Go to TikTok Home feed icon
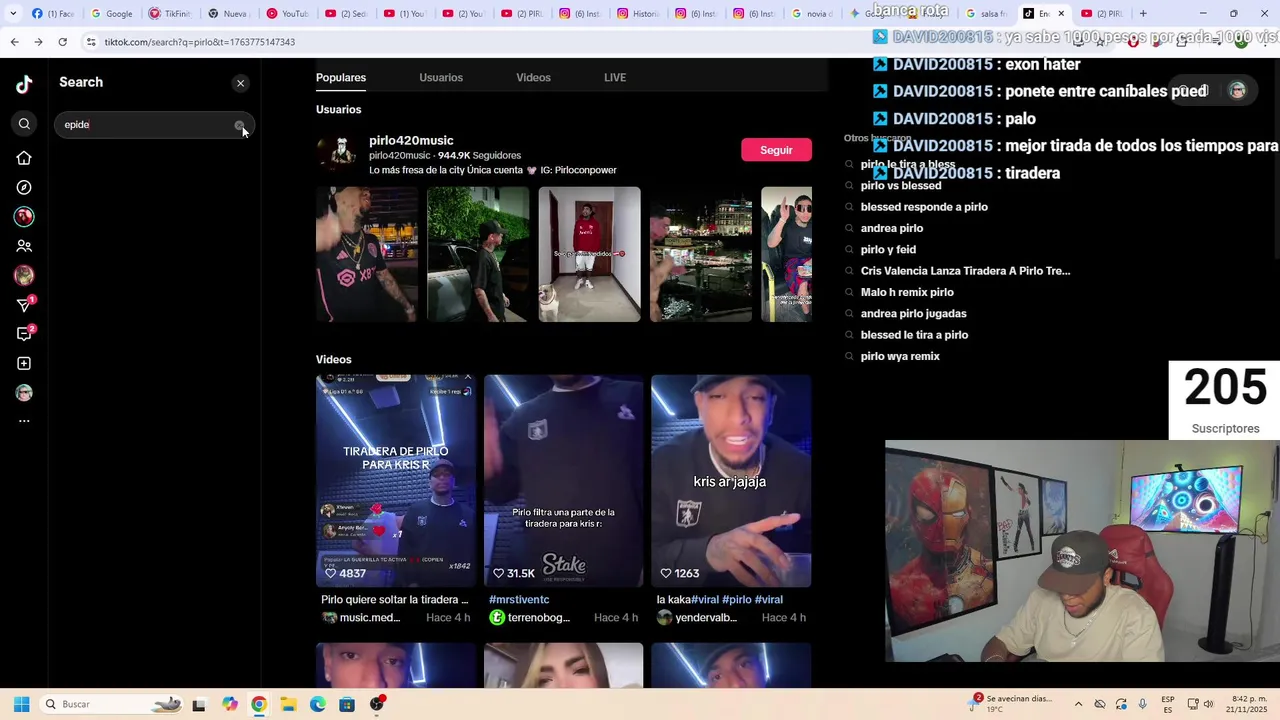 coord(24,158)
